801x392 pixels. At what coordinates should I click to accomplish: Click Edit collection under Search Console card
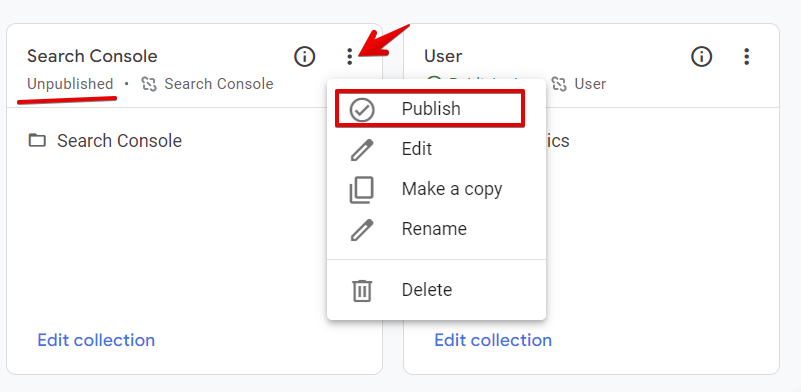click(96, 340)
